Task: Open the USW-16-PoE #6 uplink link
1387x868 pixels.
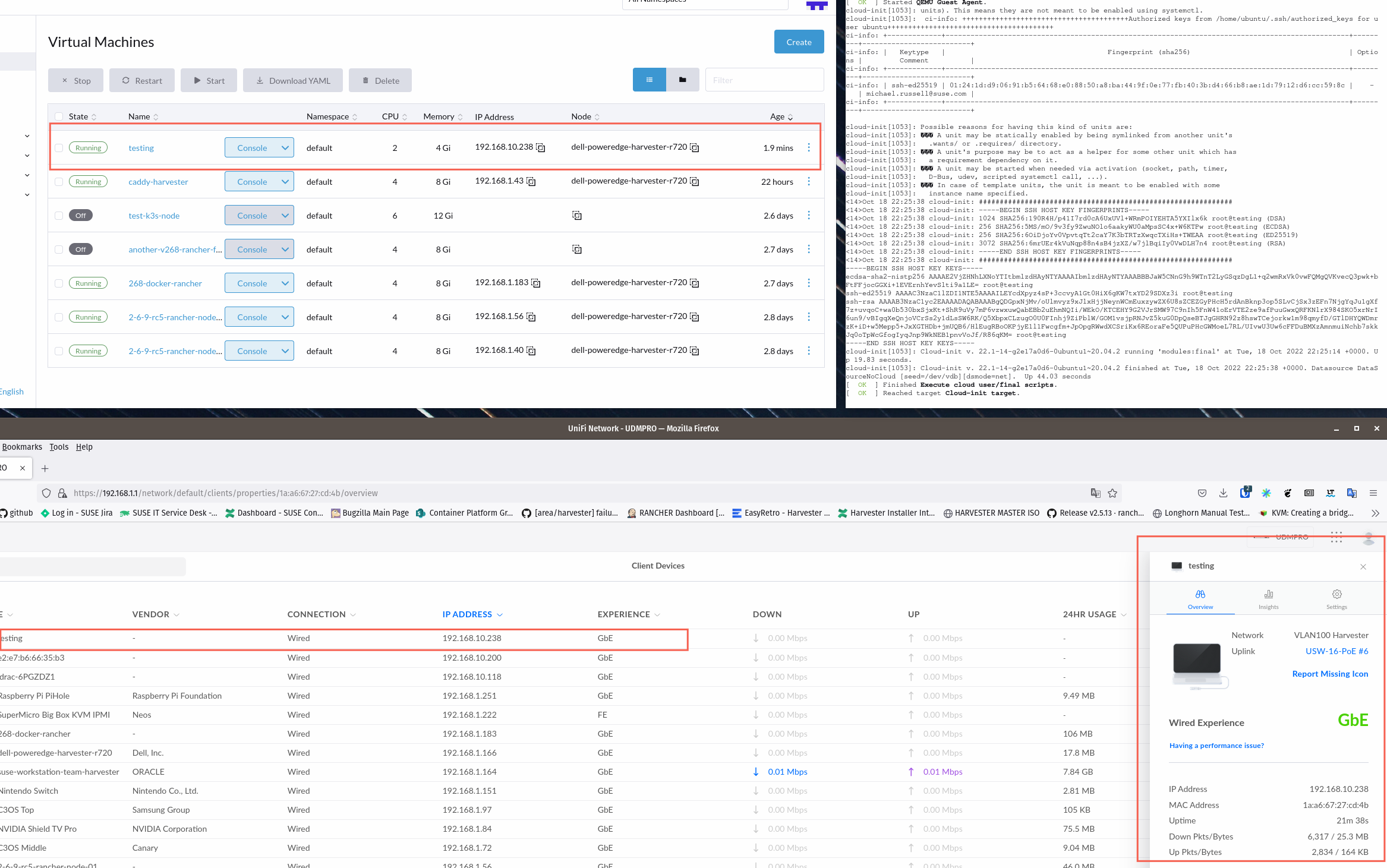Action: click(x=1336, y=651)
